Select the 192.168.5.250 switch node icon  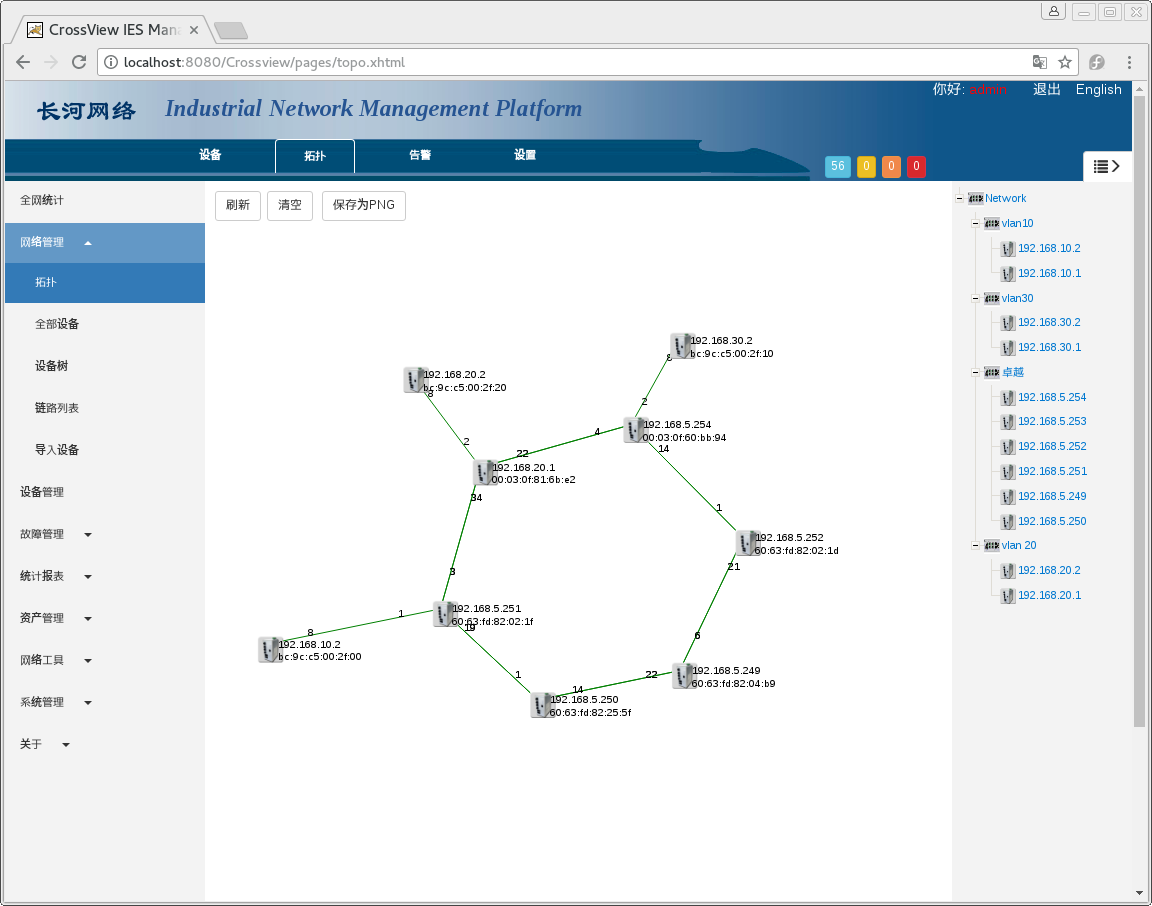pyautogui.click(x=540, y=705)
